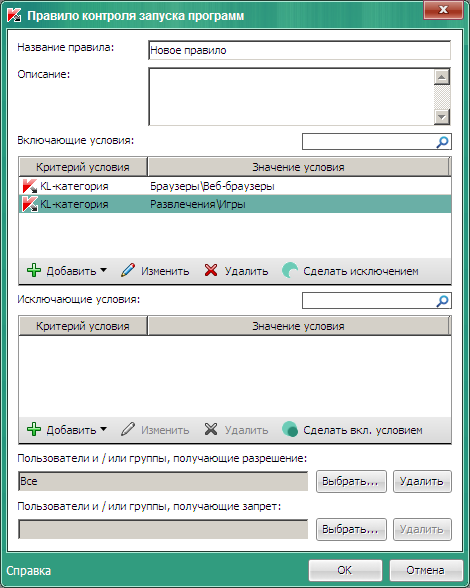This screenshot has width=470, height=588.
Task: Click the permission users field showing Все
Action: coord(163,482)
